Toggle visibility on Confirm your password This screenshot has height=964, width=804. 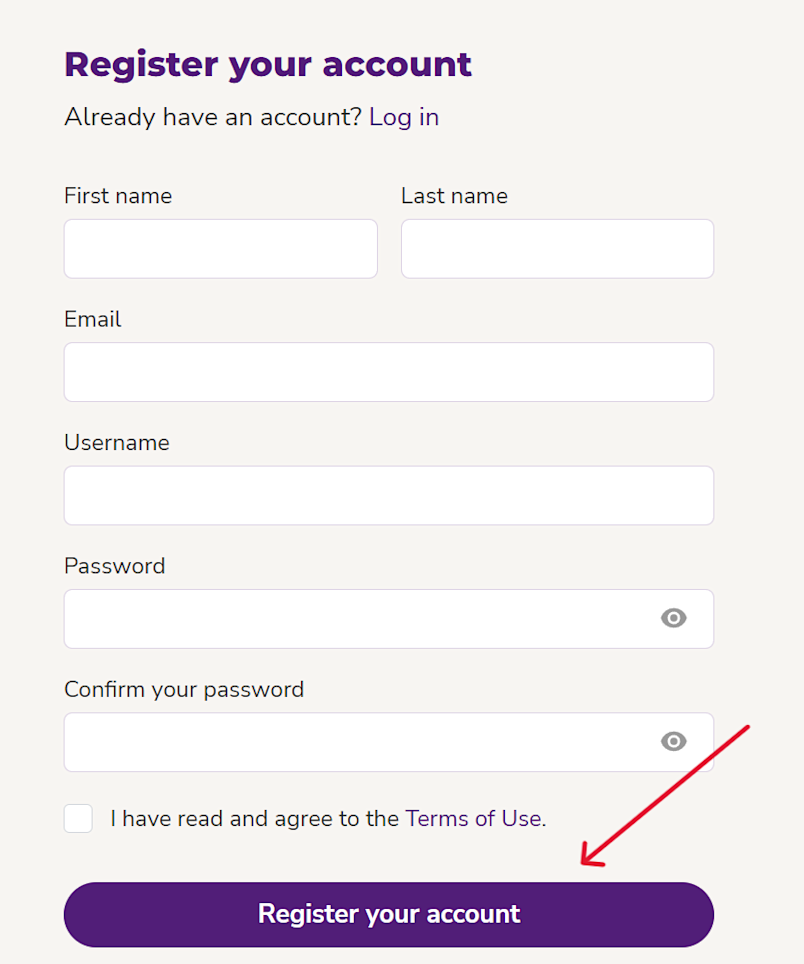(x=673, y=742)
